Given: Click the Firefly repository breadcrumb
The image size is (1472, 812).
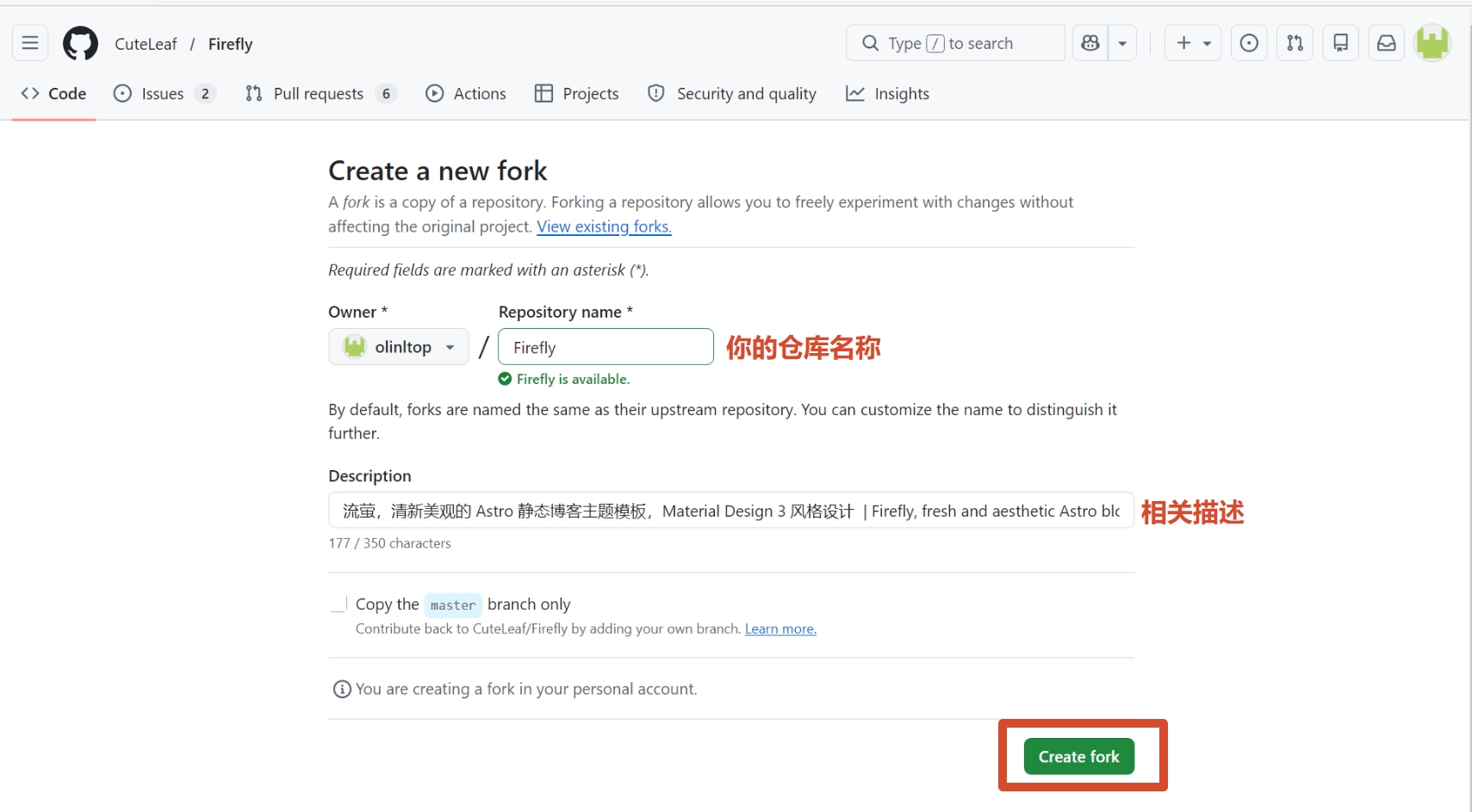Looking at the screenshot, I should [230, 44].
